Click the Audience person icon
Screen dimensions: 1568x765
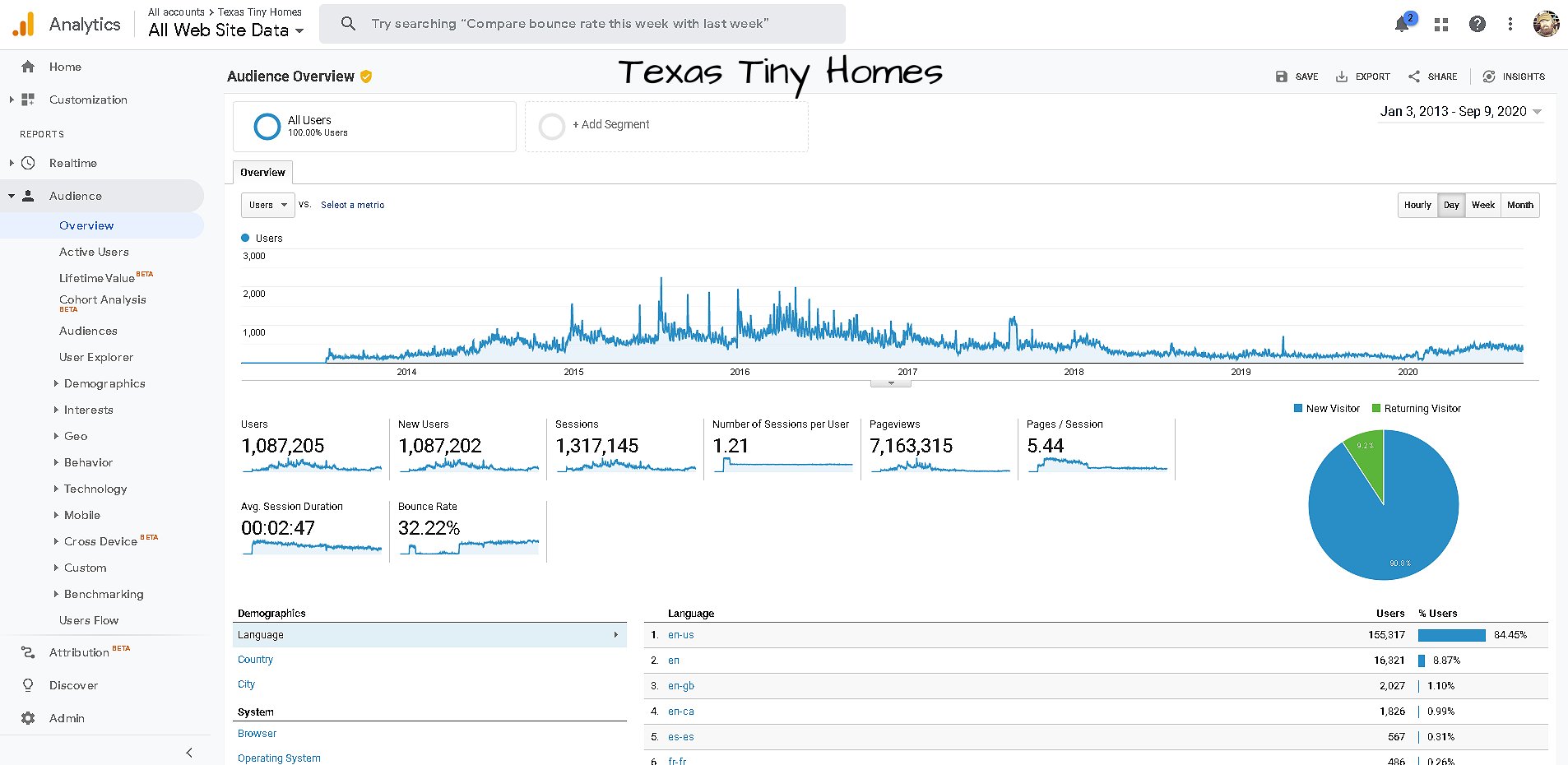(28, 196)
